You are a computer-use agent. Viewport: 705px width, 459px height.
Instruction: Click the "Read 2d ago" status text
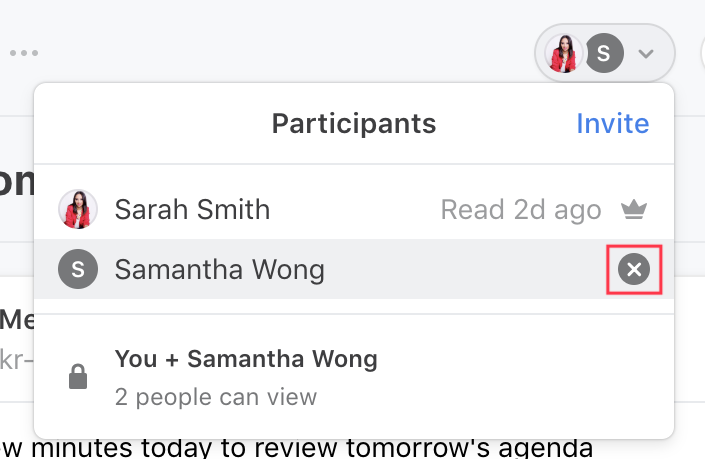(x=521, y=210)
